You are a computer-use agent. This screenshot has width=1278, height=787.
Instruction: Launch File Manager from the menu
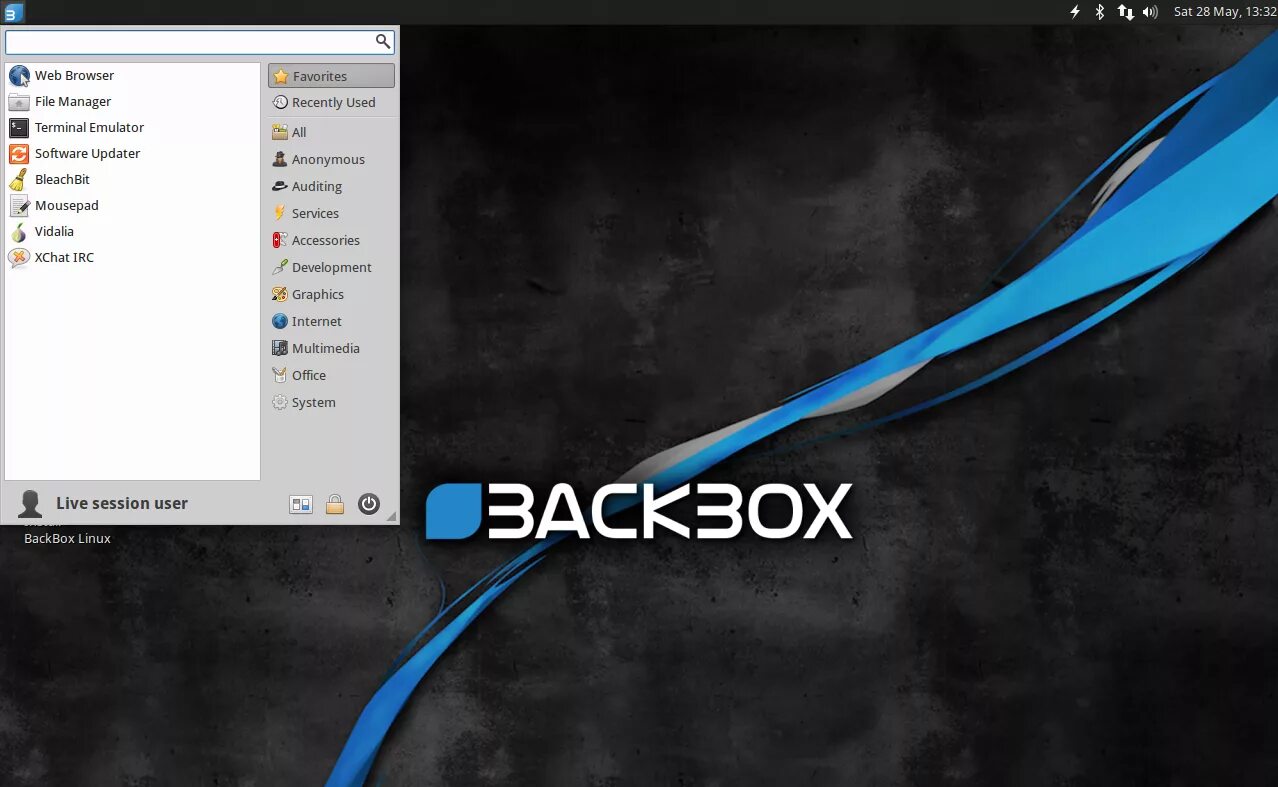coord(132,101)
